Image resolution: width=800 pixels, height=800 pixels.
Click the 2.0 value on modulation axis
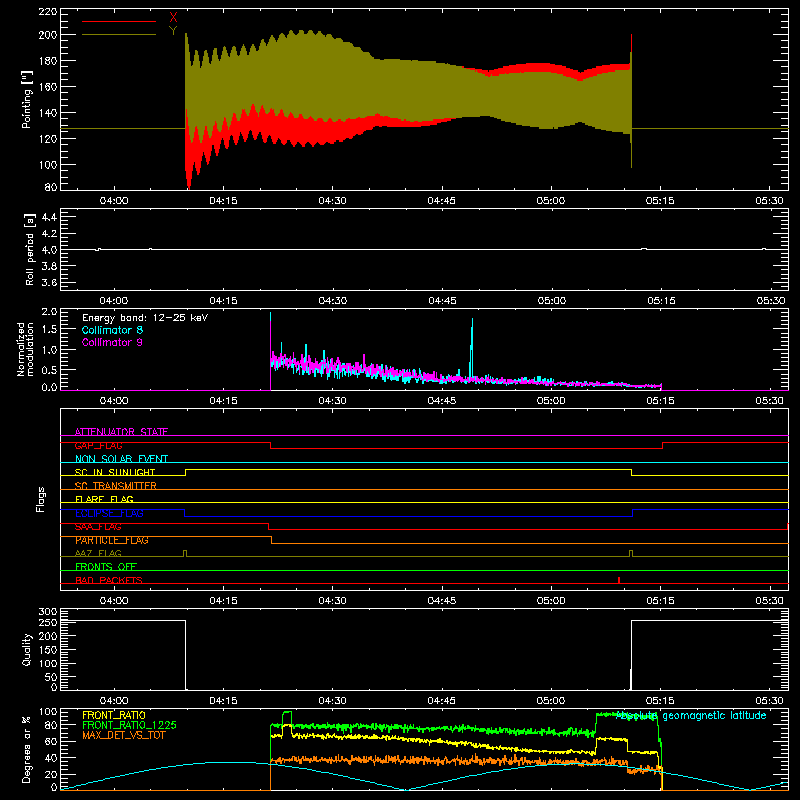click(49, 312)
